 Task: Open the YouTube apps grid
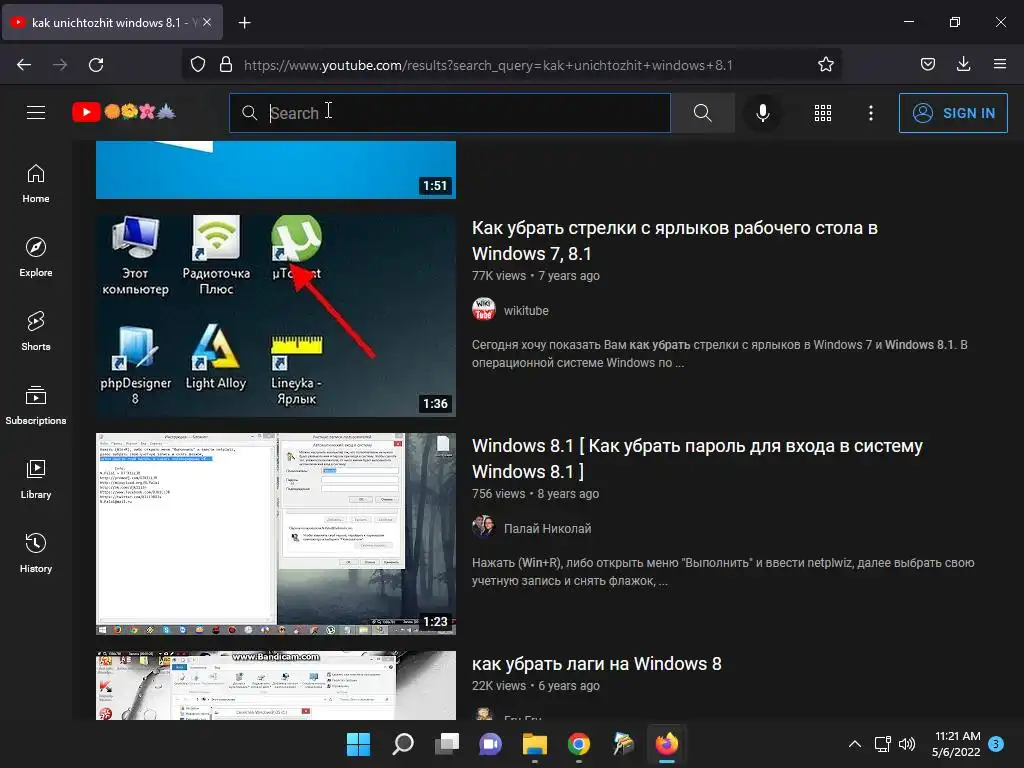823,113
